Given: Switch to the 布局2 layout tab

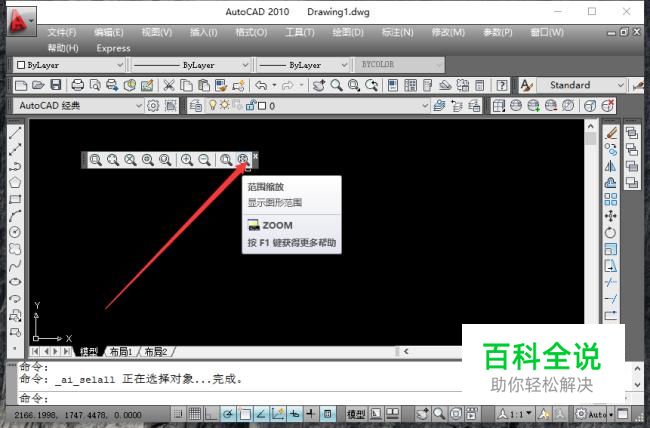Looking at the screenshot, I should 155,352.
